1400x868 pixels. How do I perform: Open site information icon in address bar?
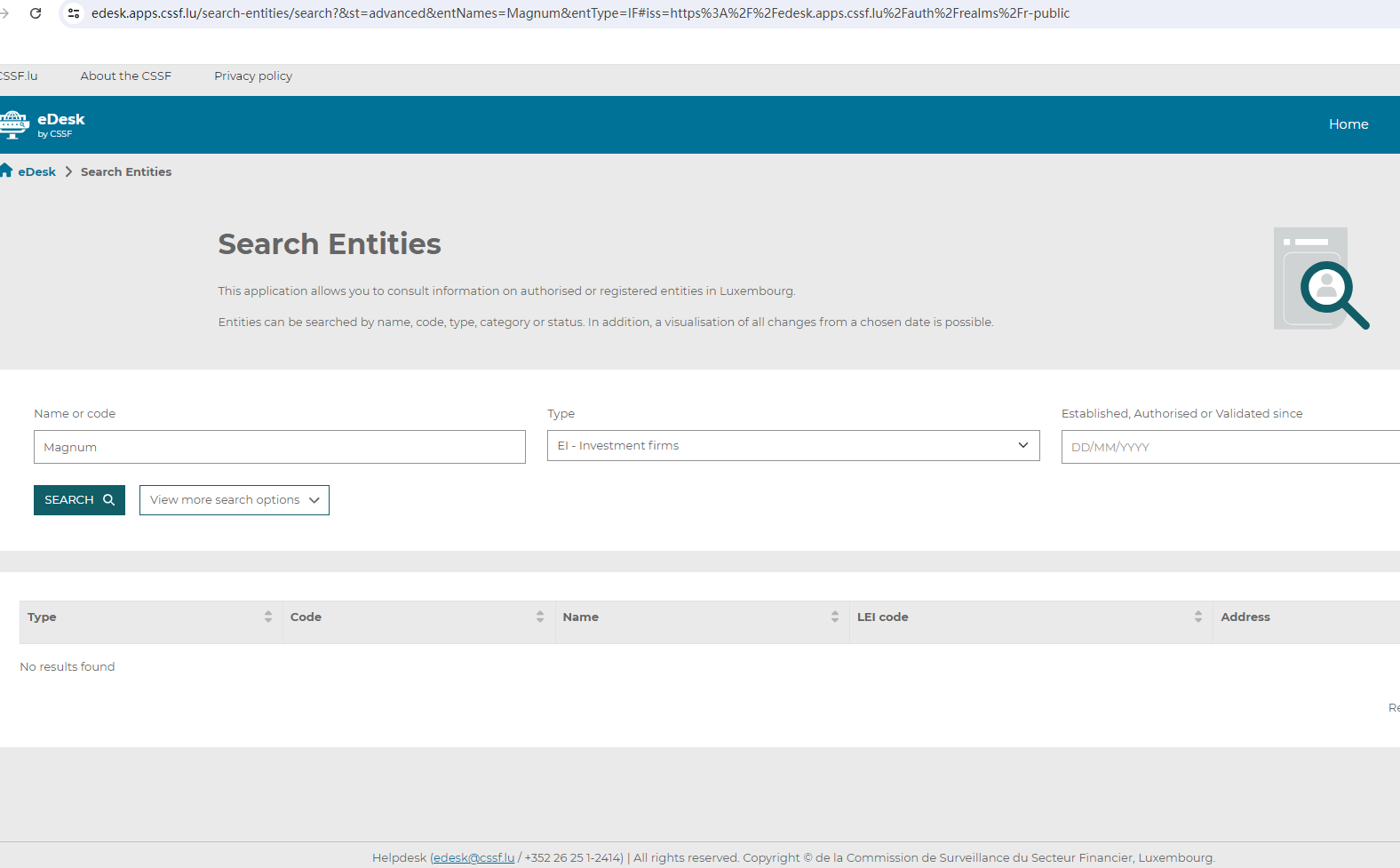(74, 13)
